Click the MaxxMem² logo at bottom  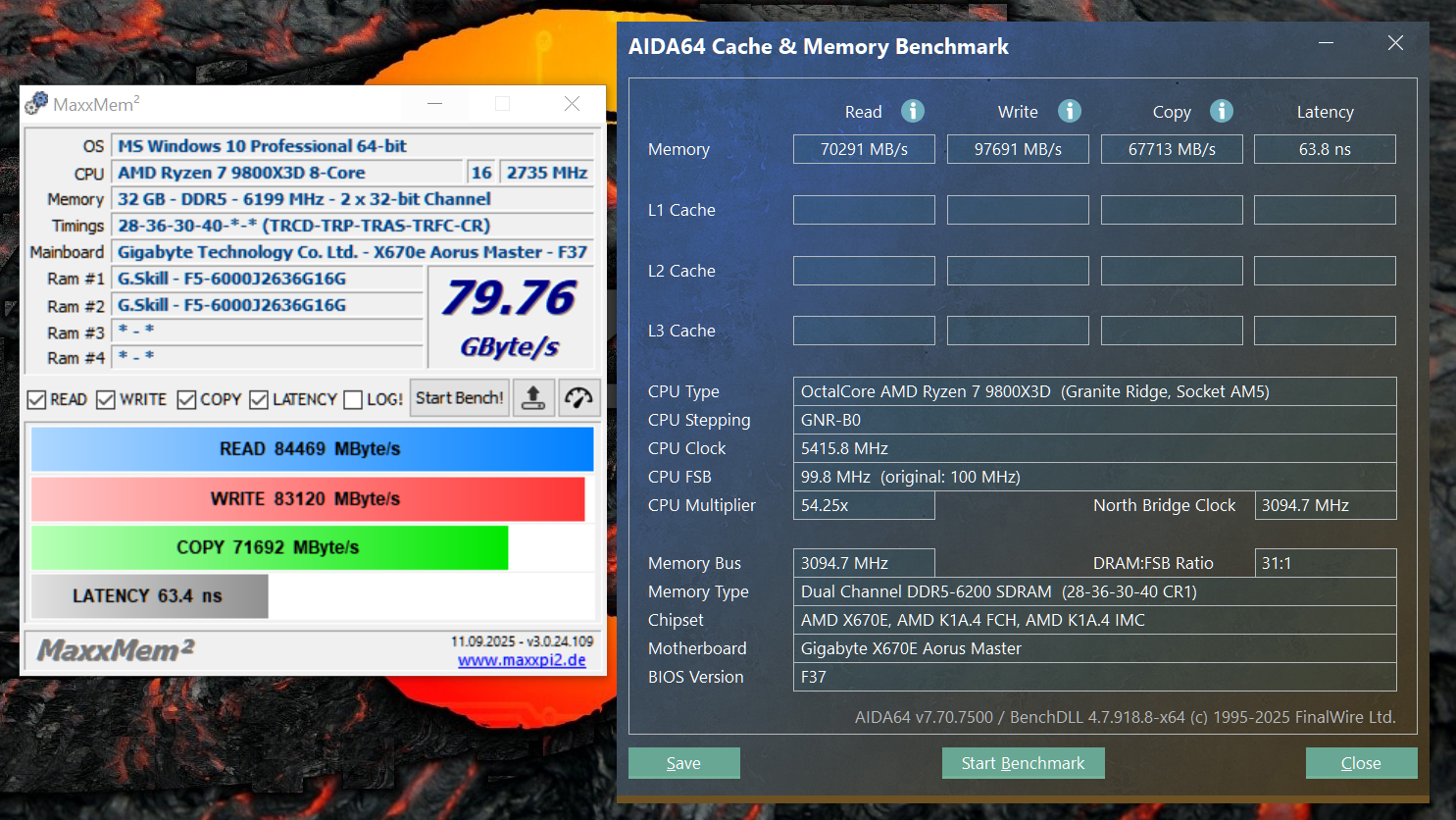116,649
